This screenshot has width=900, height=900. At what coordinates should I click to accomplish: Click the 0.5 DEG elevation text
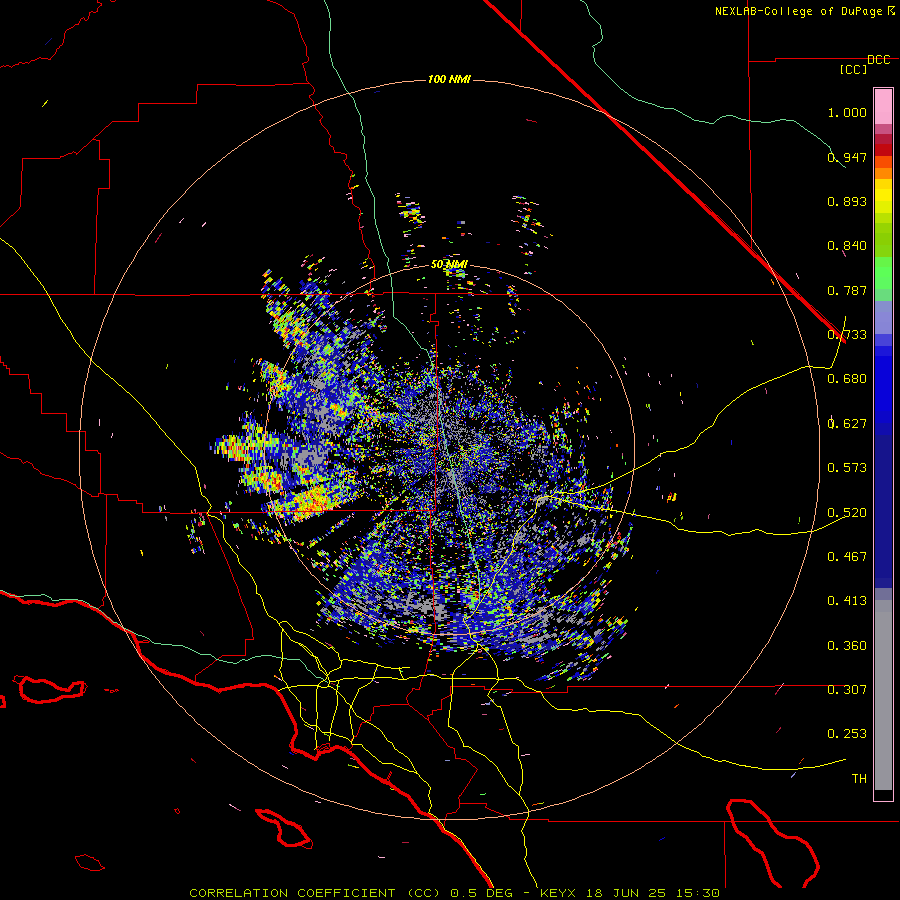click(482, 893)
